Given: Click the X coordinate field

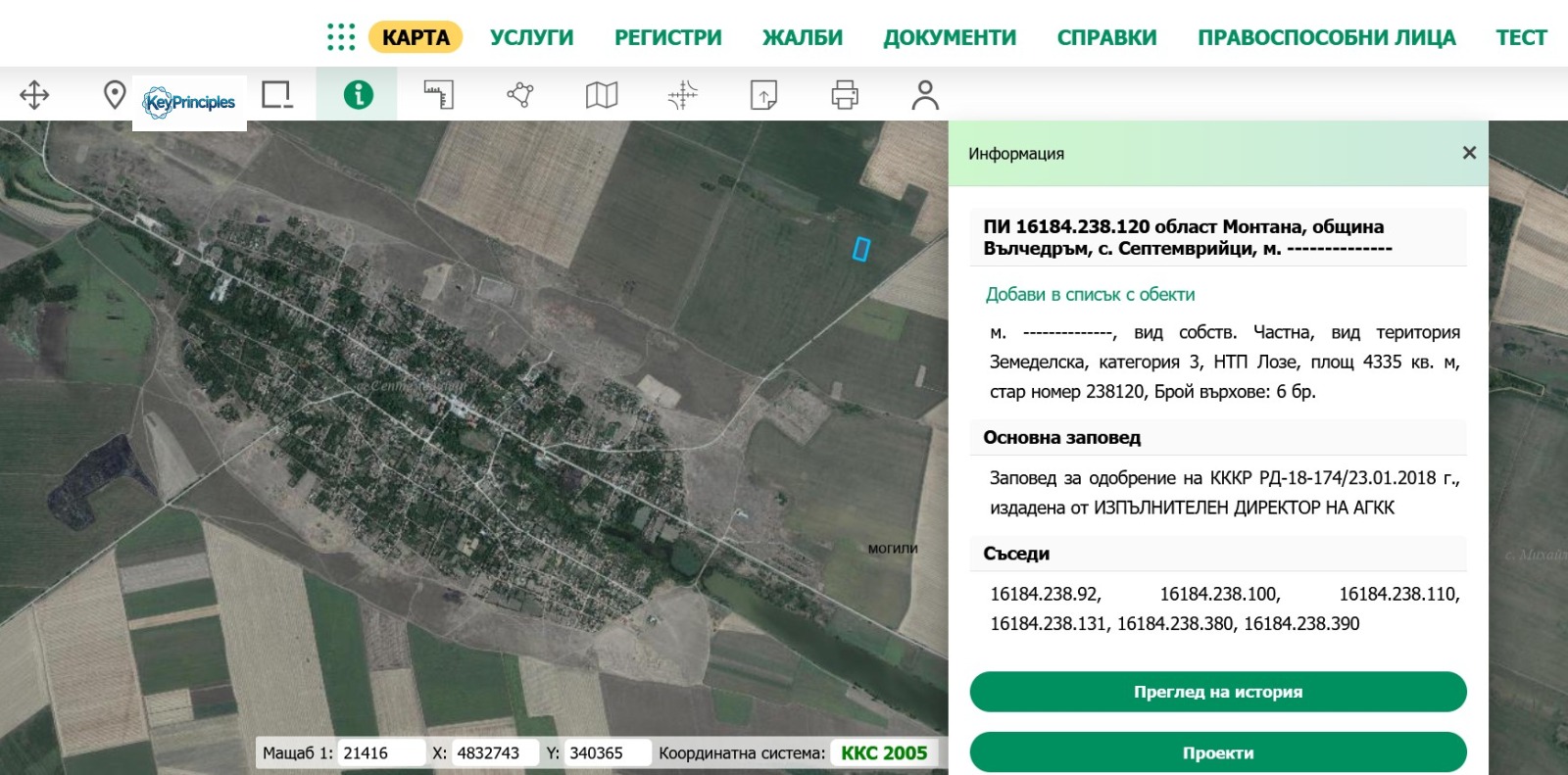Looking at the screenshot, I should click(494, 752).
